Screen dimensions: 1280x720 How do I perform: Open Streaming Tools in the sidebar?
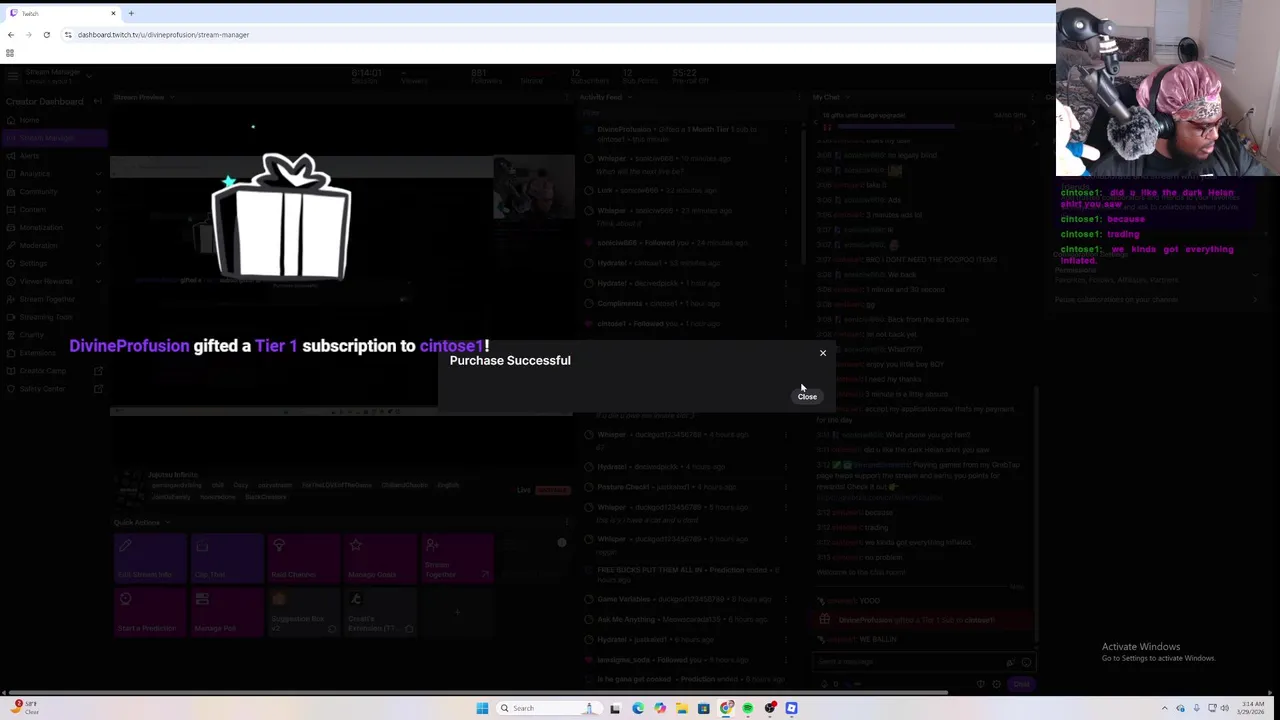coord(55,317)
